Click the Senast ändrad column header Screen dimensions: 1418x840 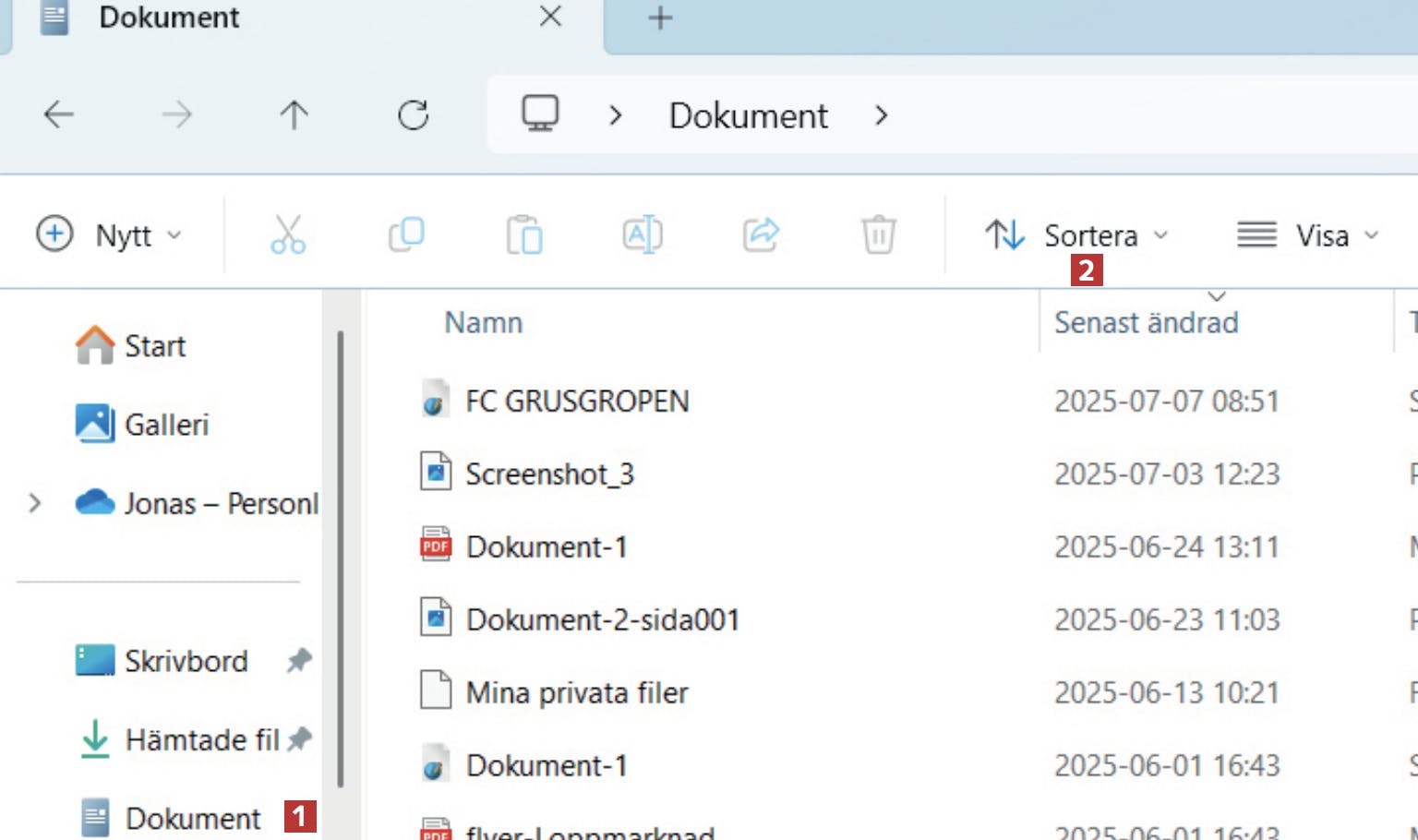(1146, 323)
